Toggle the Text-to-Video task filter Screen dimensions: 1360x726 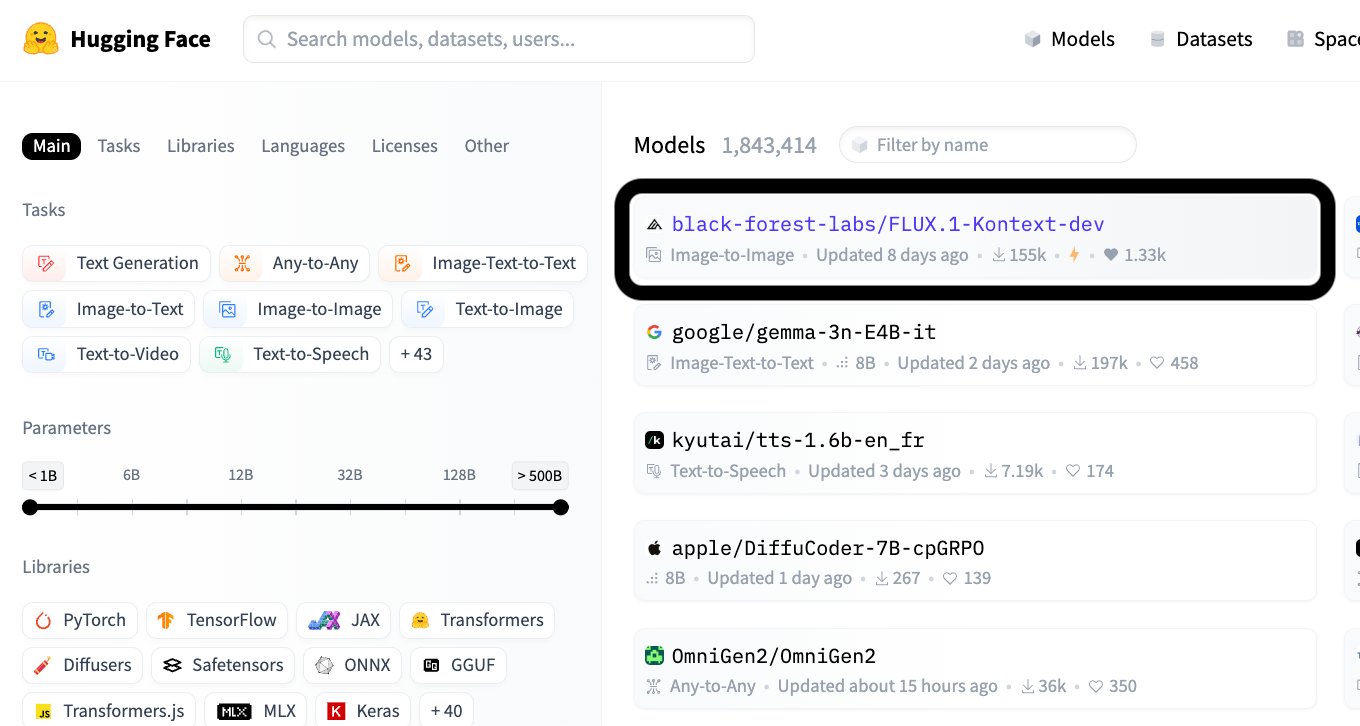tap(106, 354)
